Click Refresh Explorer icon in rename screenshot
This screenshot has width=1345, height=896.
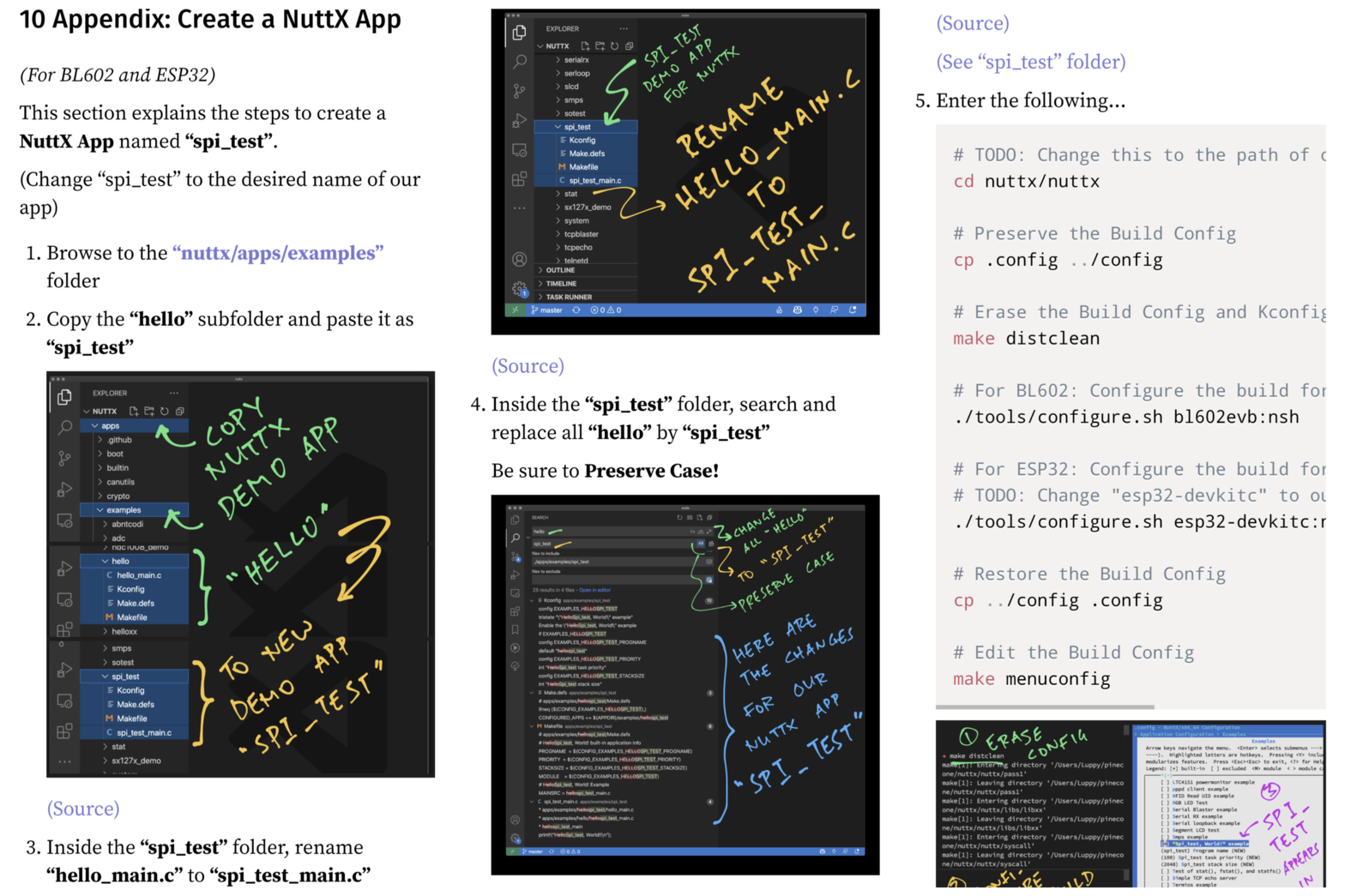614,46
